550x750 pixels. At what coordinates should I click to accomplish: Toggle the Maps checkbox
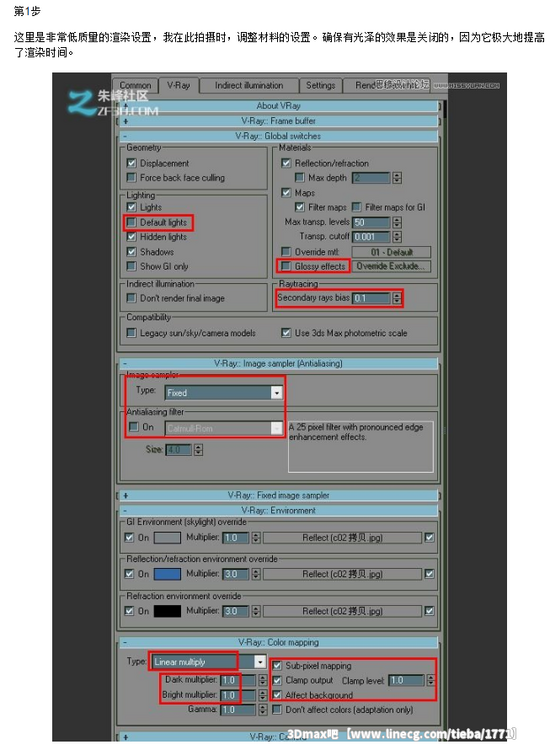coord(286,193)
